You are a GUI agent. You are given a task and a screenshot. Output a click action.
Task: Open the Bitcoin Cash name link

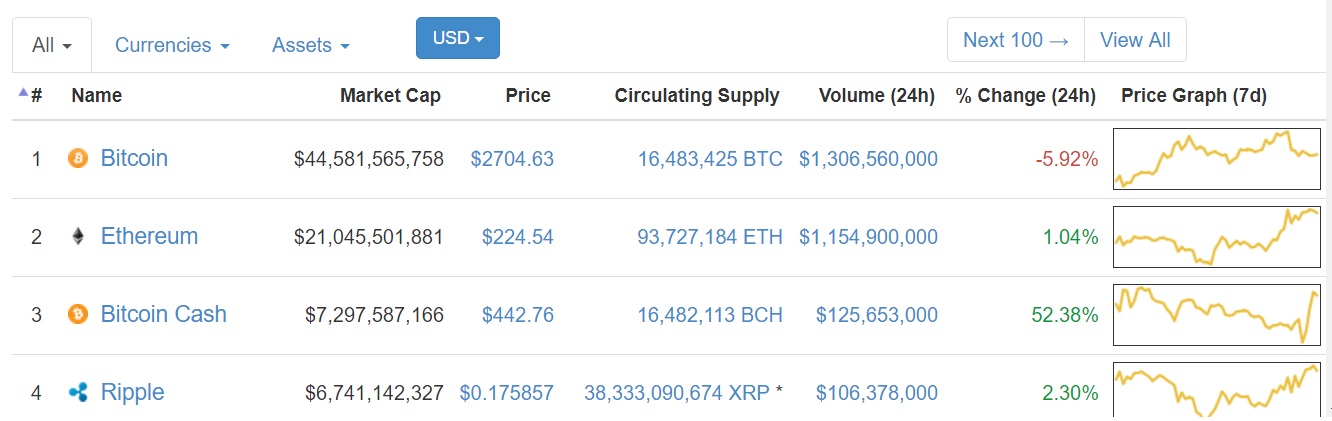[164, 314]
